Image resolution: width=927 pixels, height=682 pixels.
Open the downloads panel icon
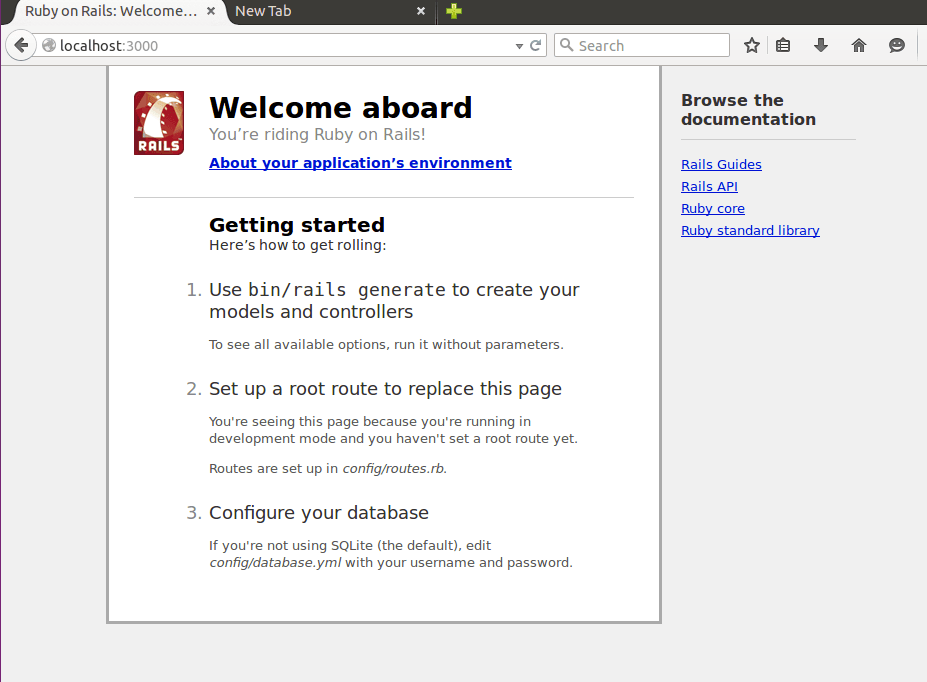pyautogui.click(x=820, y=45)
